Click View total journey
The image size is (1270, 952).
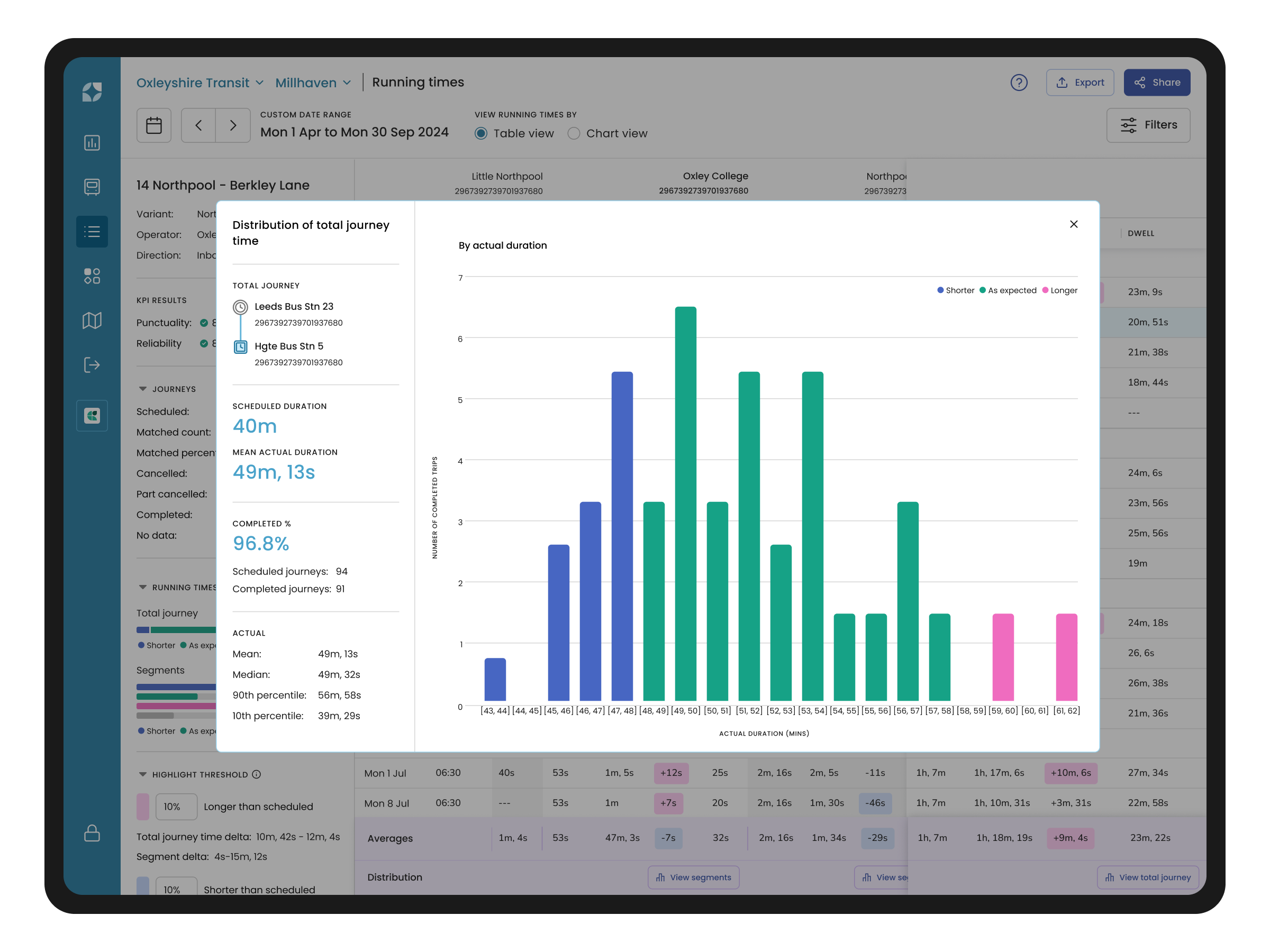[x=1148, y=877]
